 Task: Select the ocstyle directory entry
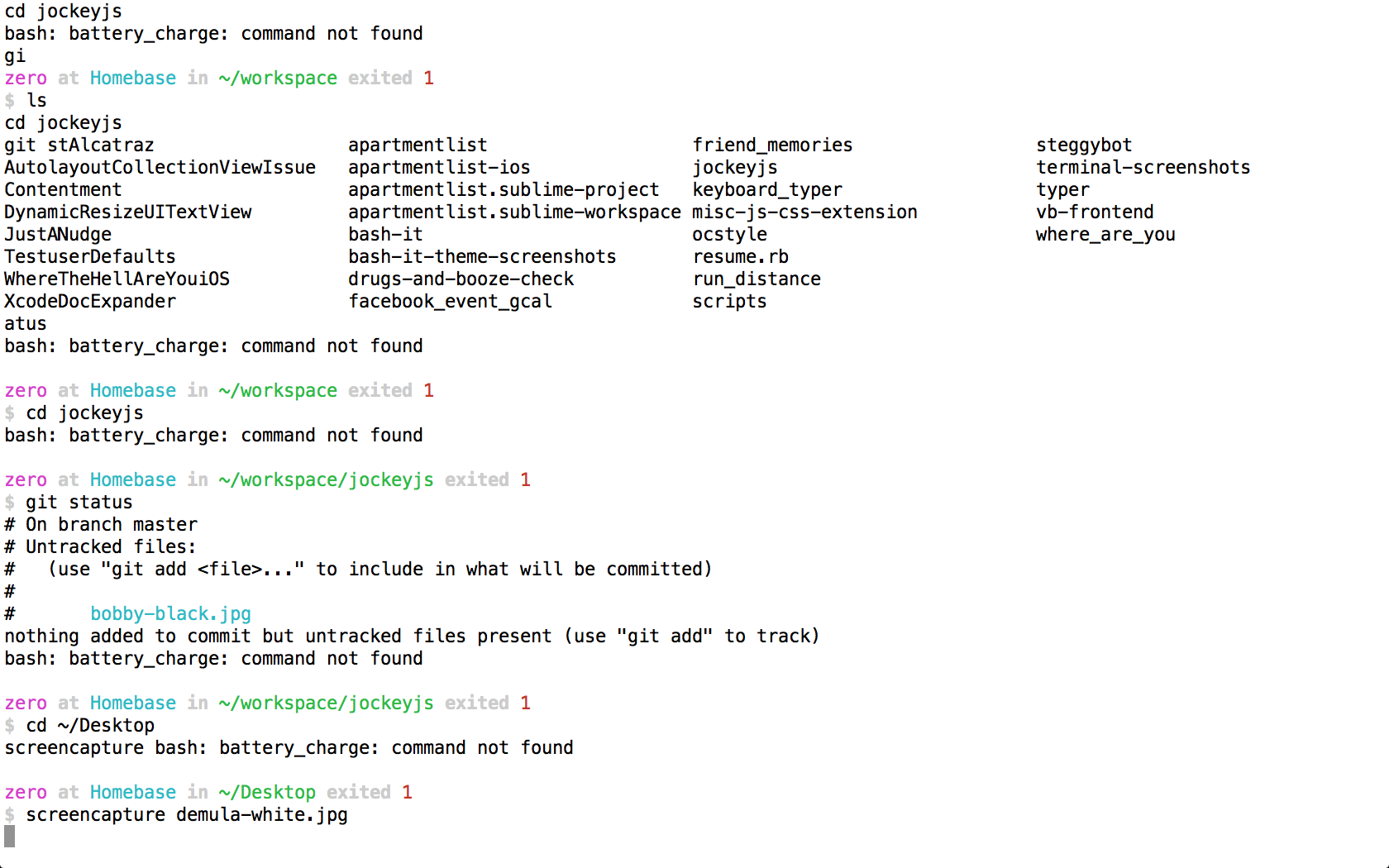point(729,234)
